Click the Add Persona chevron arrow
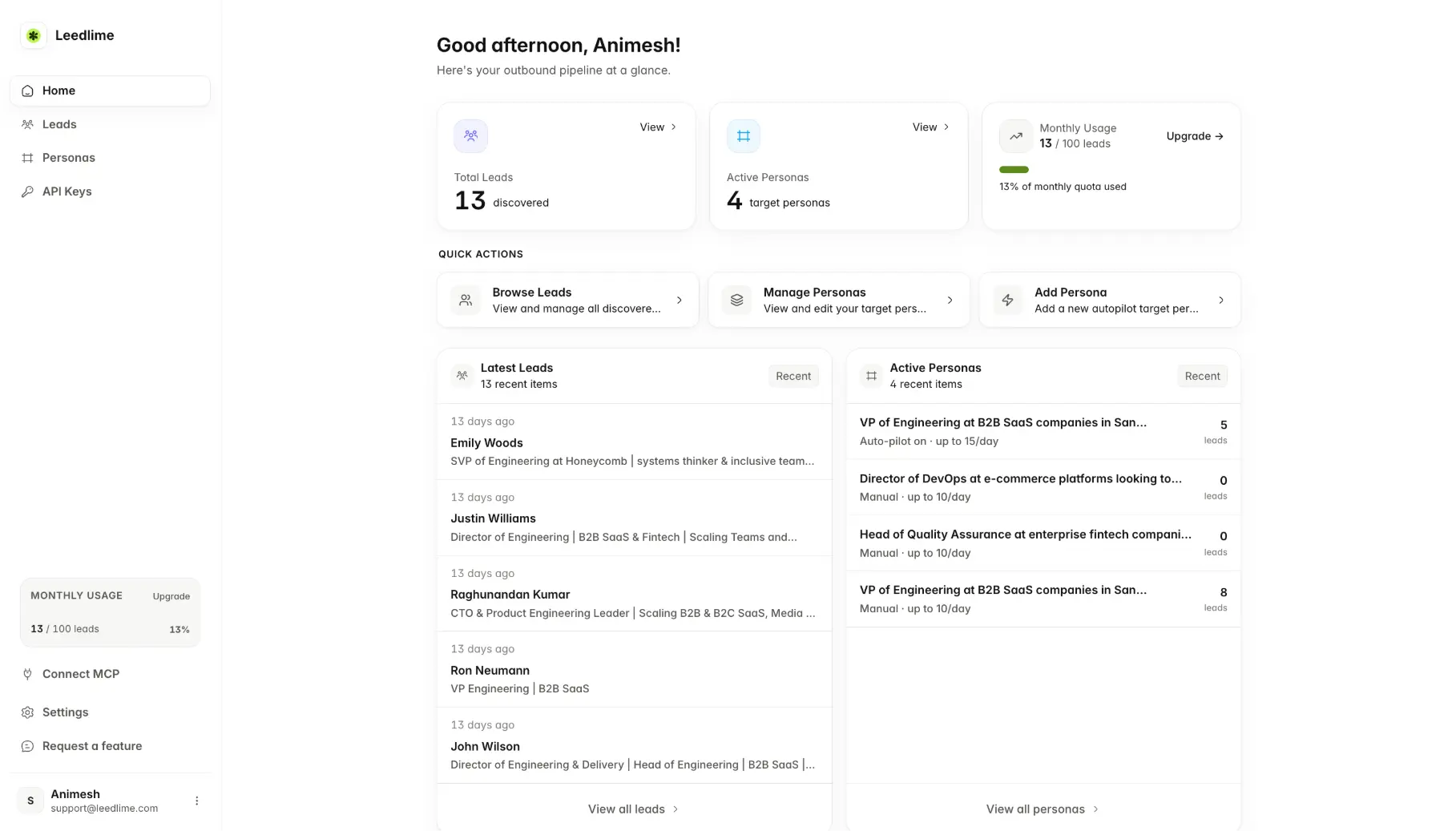The image size is (1456, 831). click(1220, 300)
